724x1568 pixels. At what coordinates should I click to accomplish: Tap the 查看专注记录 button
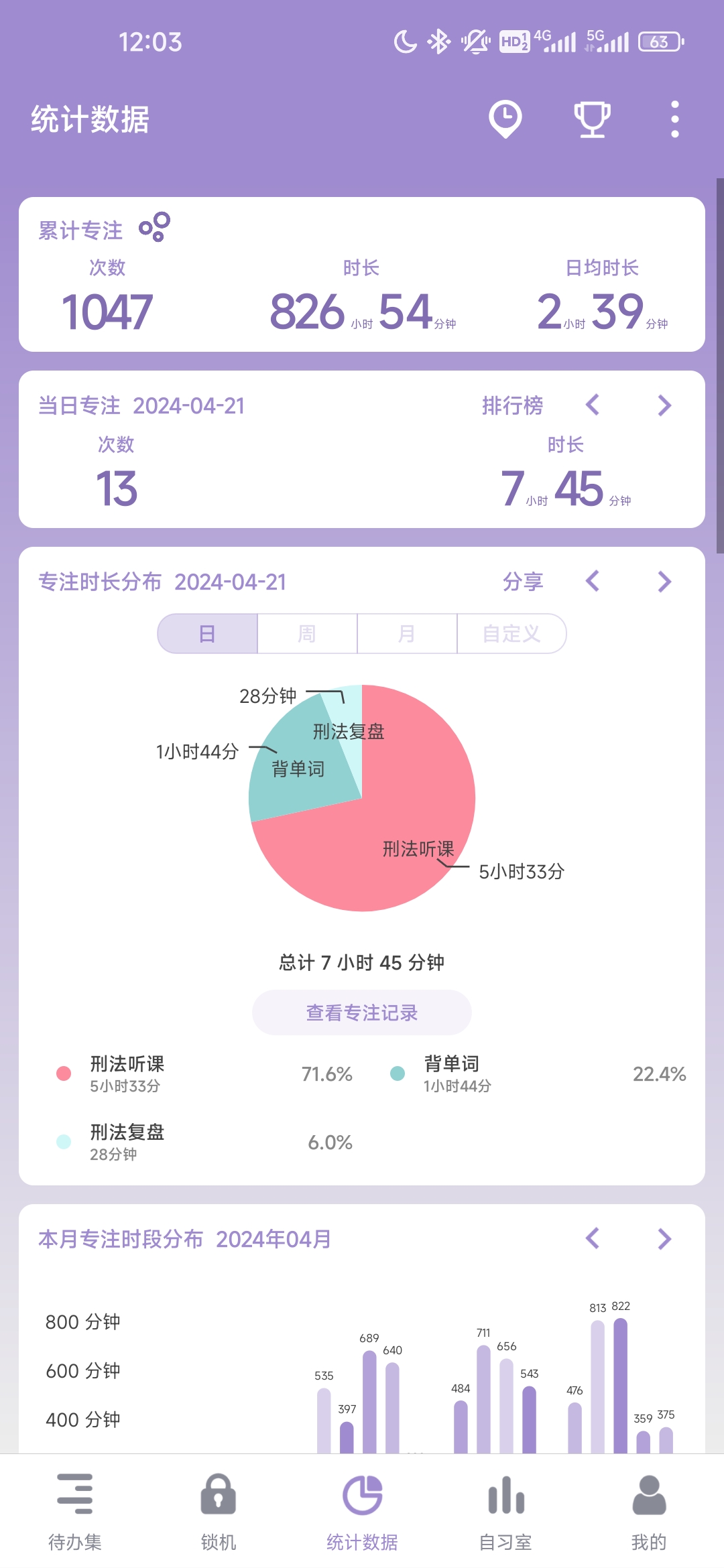click(x=362, y=1012)
